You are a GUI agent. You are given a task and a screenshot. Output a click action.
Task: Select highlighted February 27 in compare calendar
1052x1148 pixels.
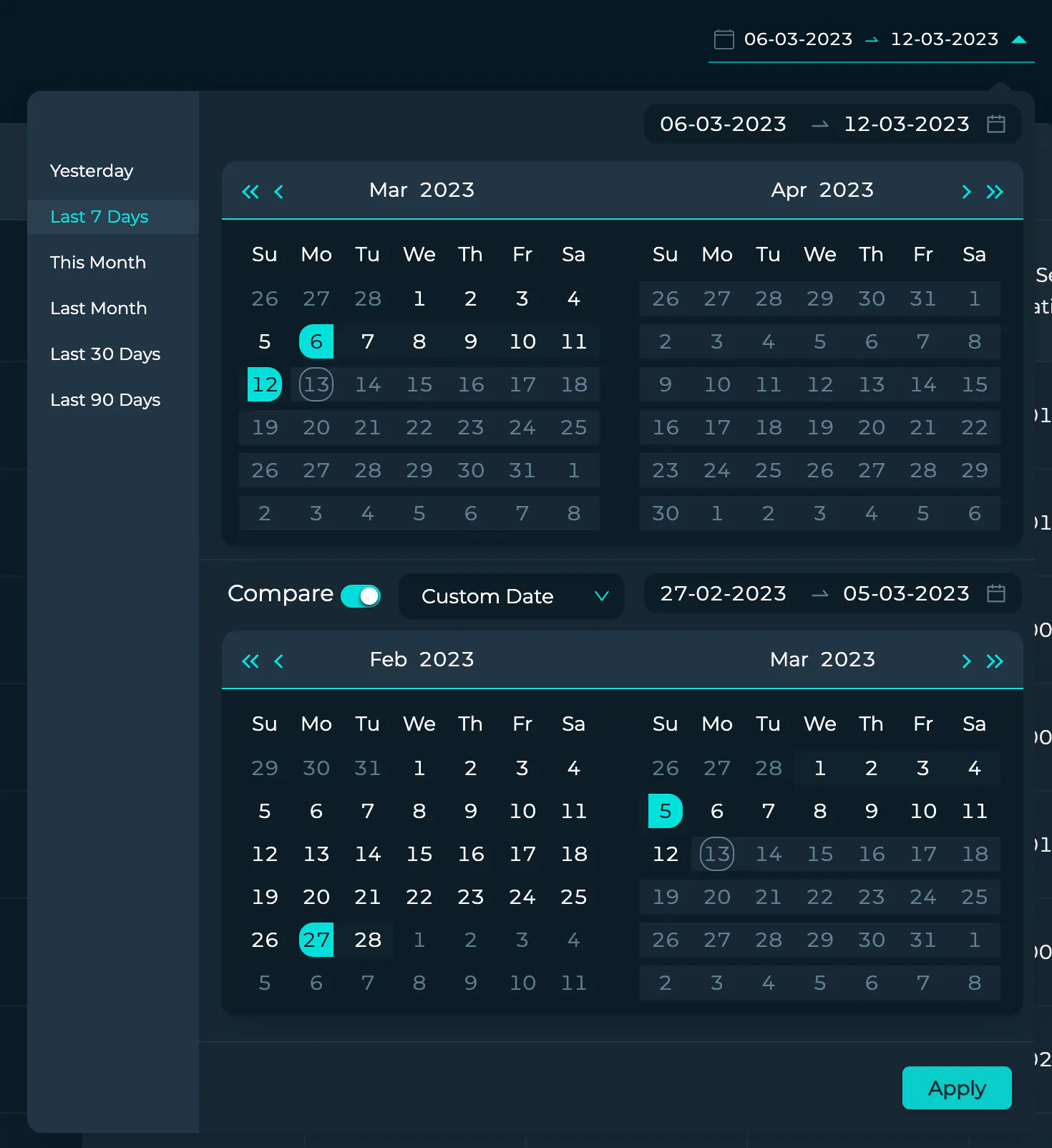coord(316,940)
